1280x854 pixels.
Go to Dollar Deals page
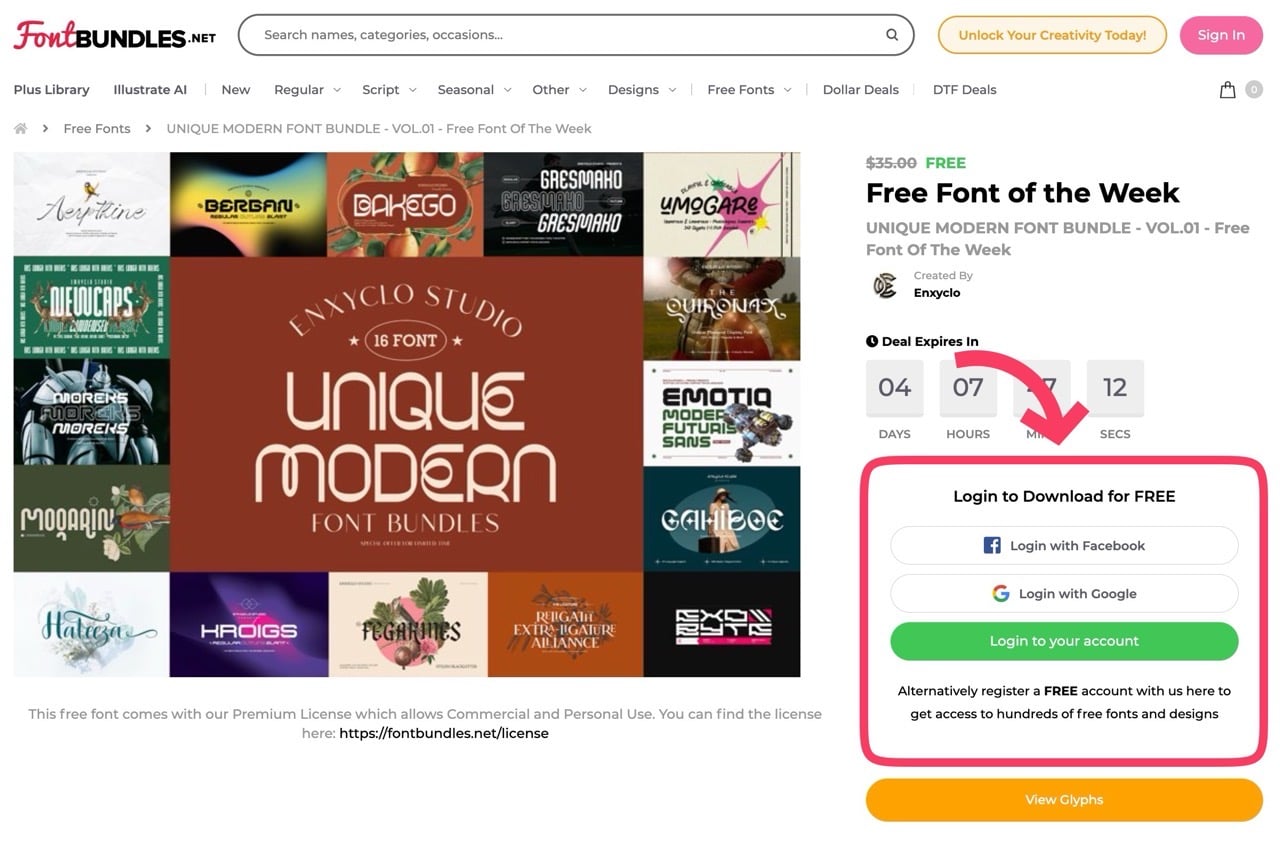point(860,90)
